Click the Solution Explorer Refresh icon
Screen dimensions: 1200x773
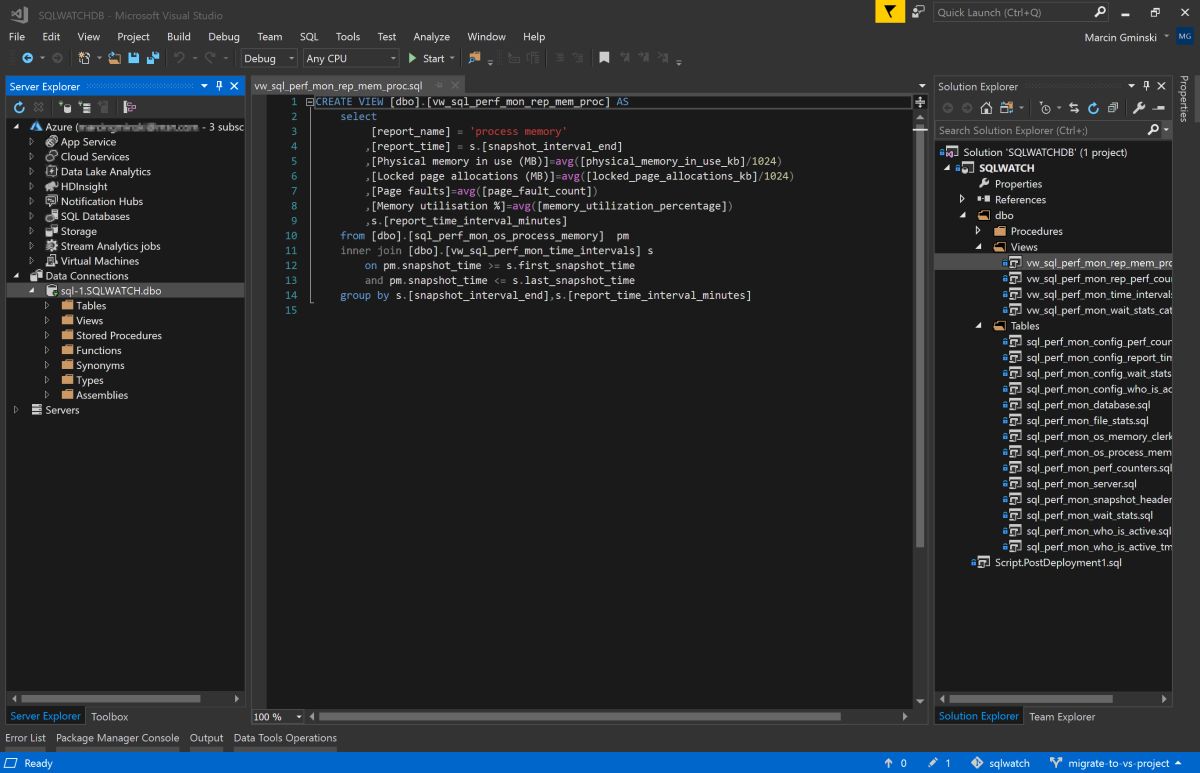click(1093, 108)
